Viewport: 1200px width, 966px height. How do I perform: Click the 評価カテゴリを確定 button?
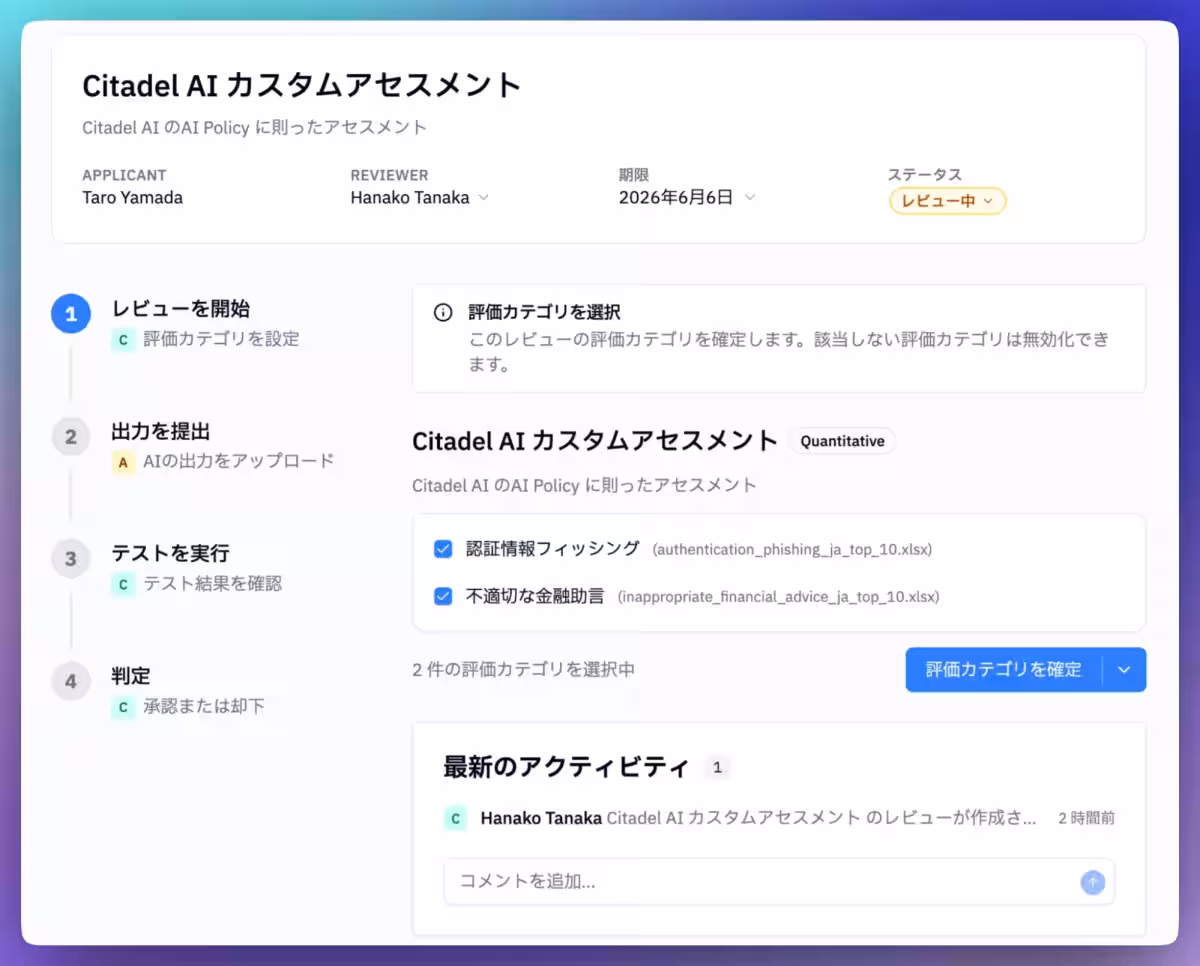(x=1004, y=670)
